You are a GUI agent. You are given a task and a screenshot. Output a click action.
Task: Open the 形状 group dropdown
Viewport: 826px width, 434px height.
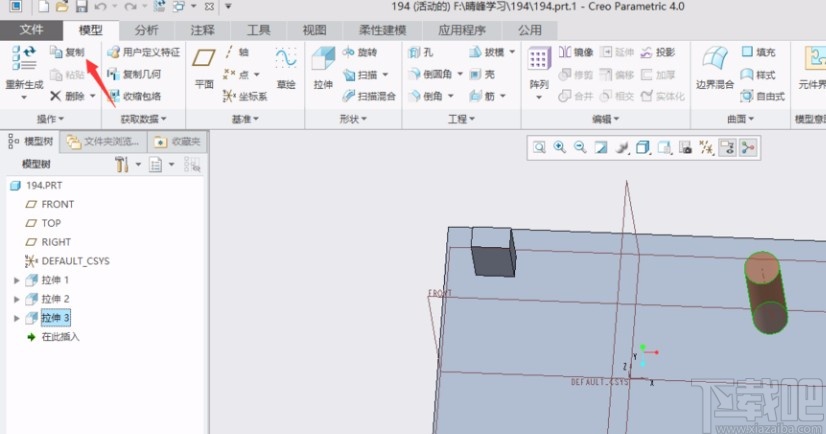coord(353,119)
